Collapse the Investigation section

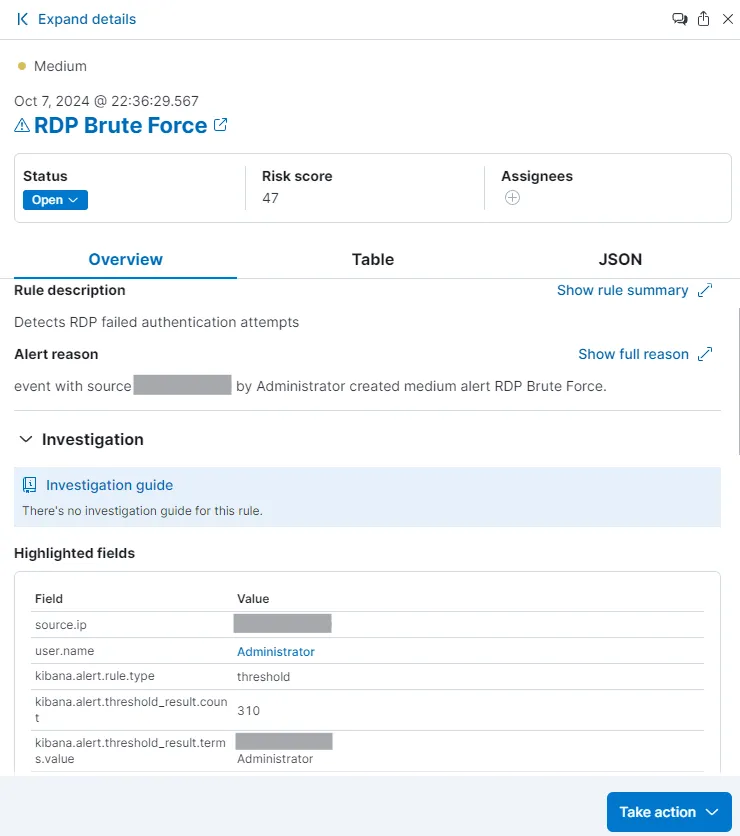point(24,439)
